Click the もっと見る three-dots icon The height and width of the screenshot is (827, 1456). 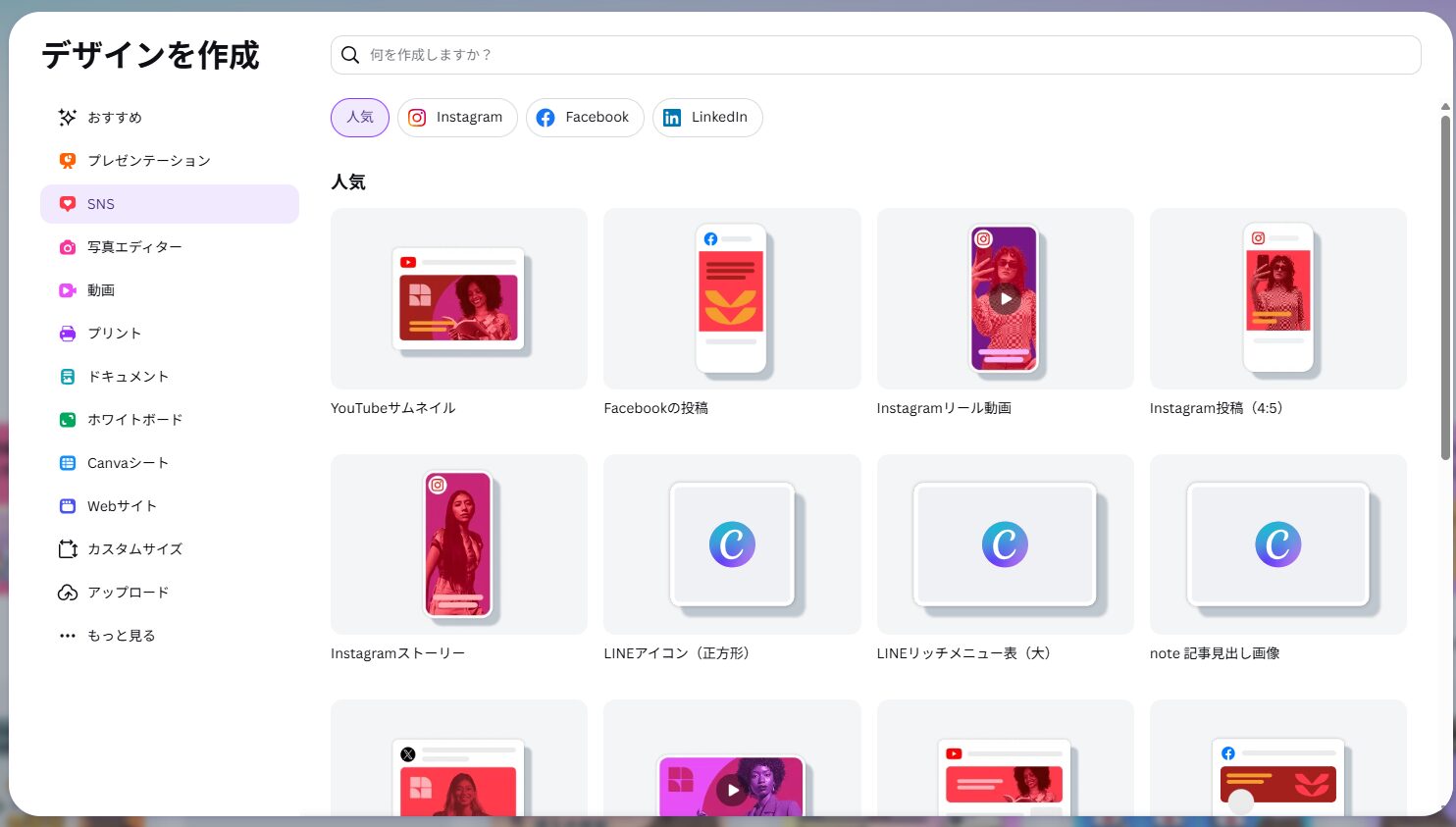68,636
